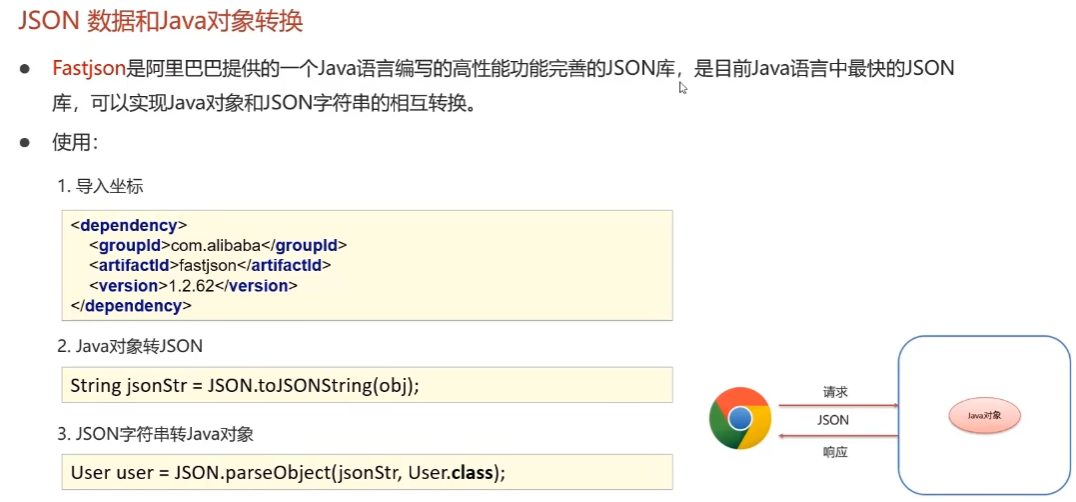This screenshot has height=502, width=1076.
Task: Click the 使用: bullet text
Action: coord(75,143)
